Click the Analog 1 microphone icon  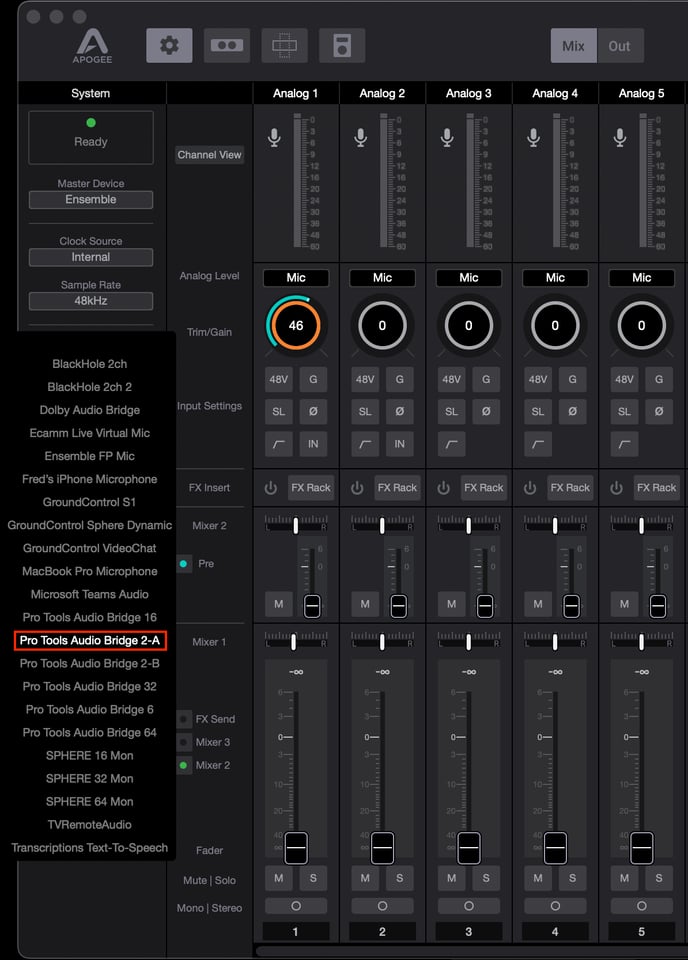[x=274, y=138]
